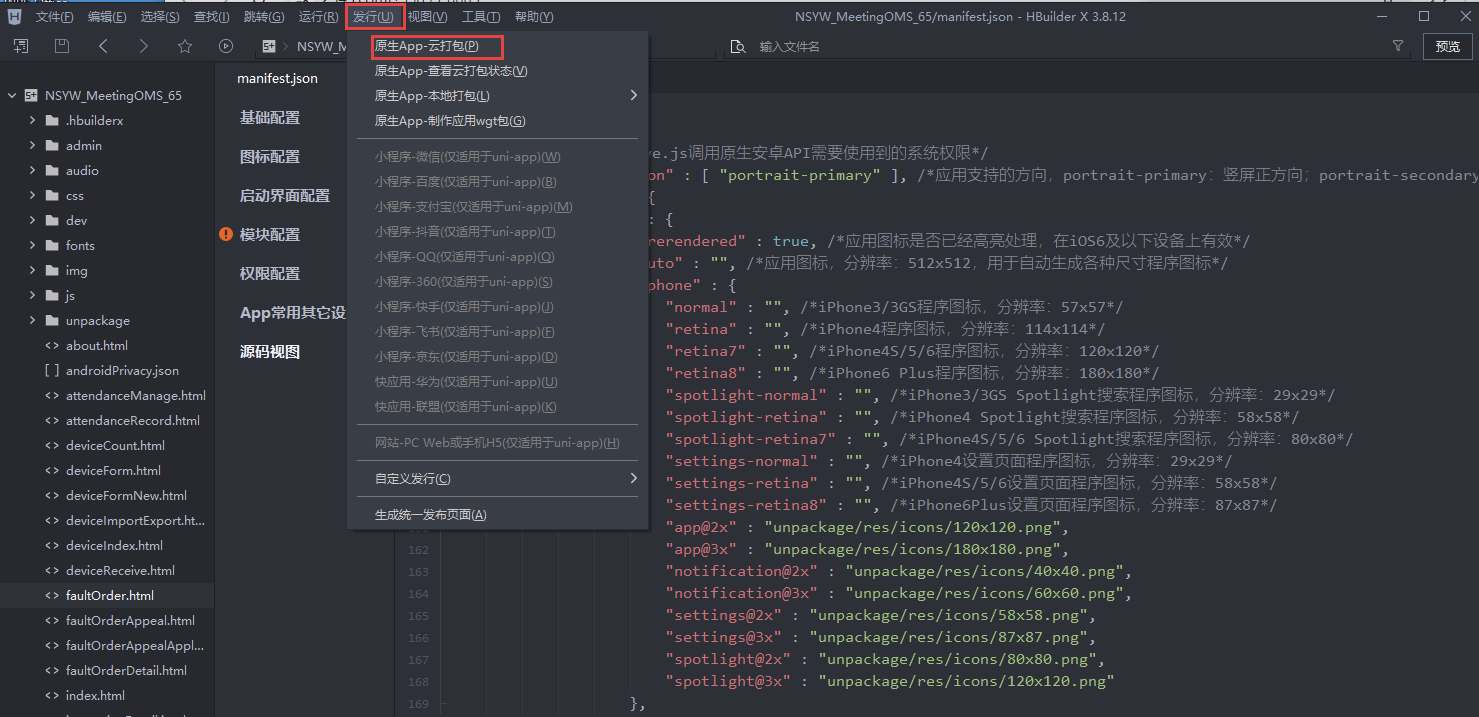The height and width of the screenshot is (717, 1479).
Task: Open attendanceManage.html in the tree
Action: [x=136, y=396]
